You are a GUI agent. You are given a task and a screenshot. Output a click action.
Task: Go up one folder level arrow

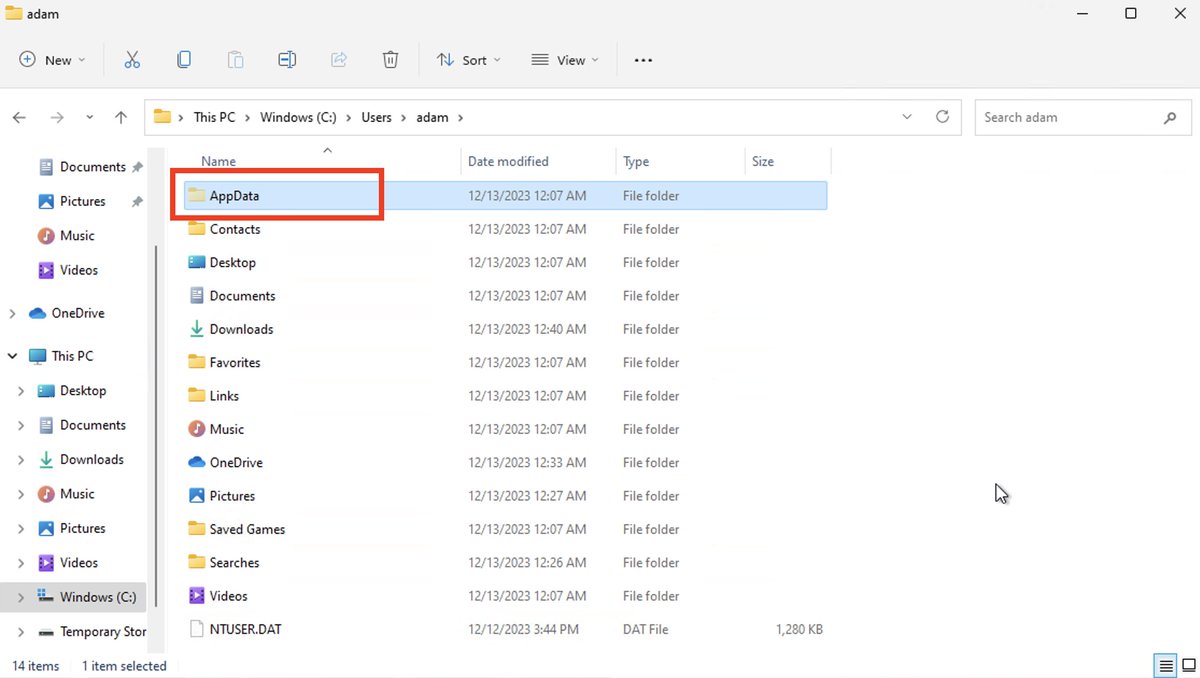121,117
